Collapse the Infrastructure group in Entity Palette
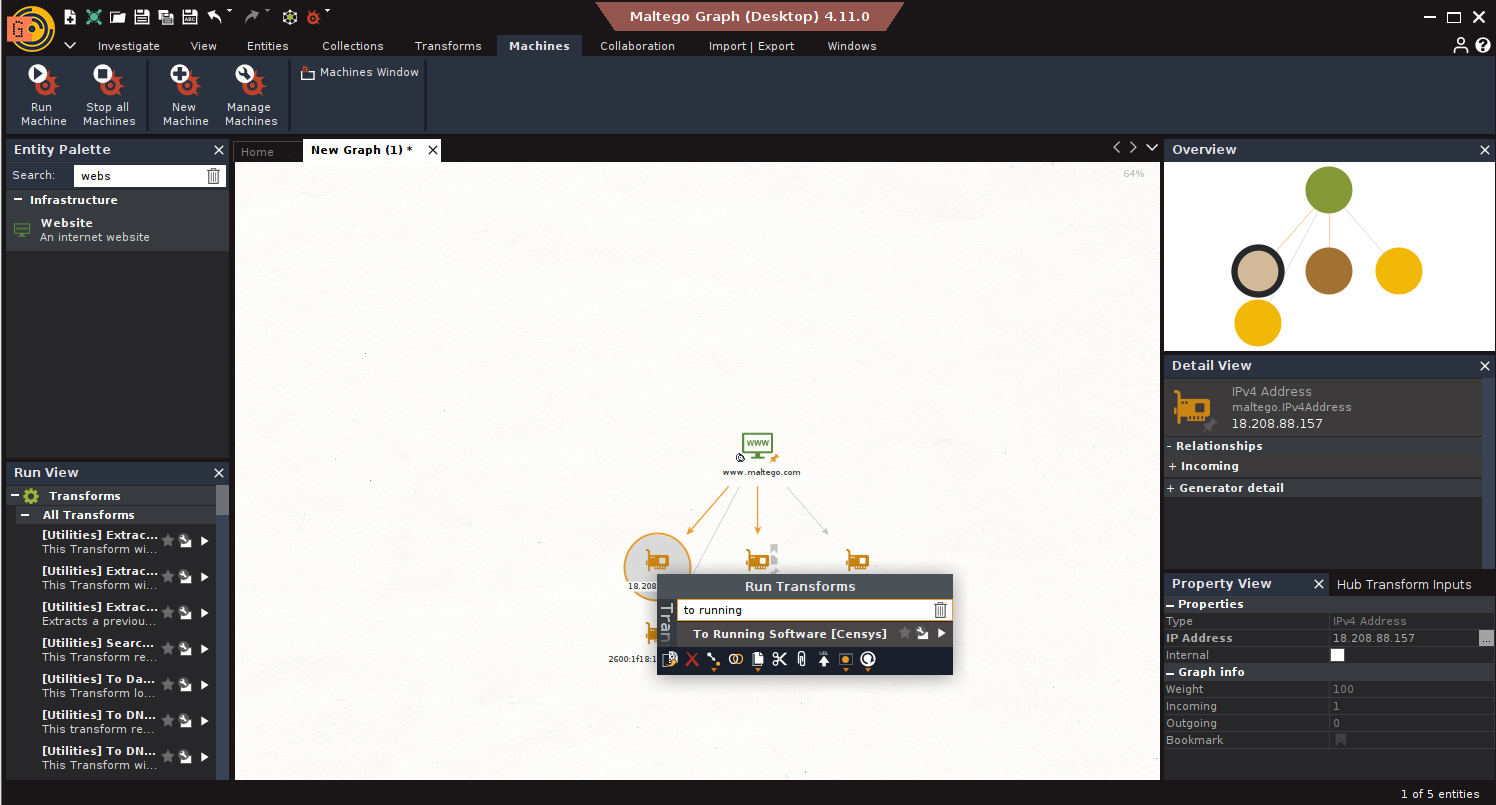The width and height of the screenshot is (1496, 805). [18, 200]
